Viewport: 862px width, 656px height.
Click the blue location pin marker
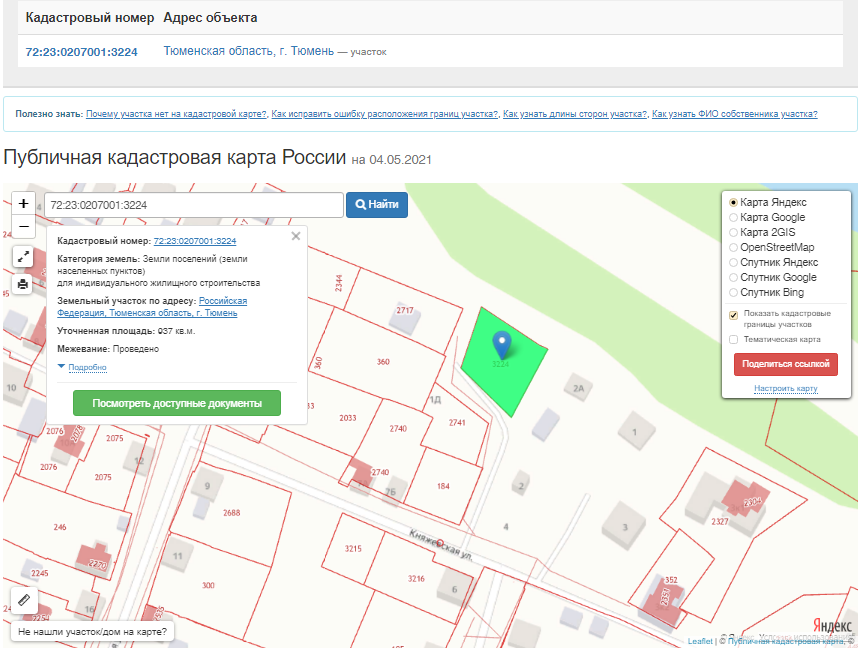click(x=501, y=345)
